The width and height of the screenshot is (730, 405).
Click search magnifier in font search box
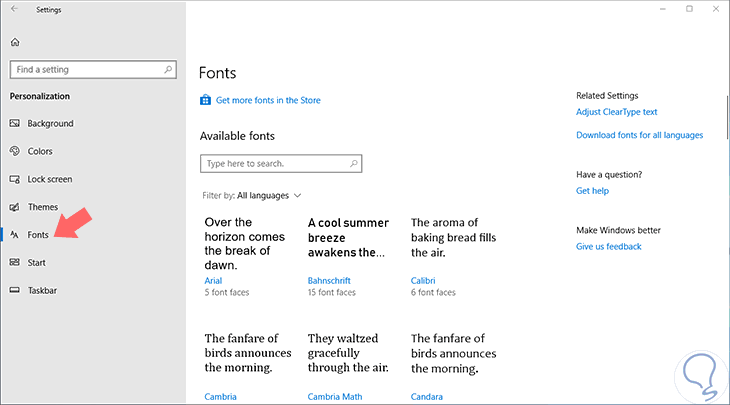click(355, 163)
